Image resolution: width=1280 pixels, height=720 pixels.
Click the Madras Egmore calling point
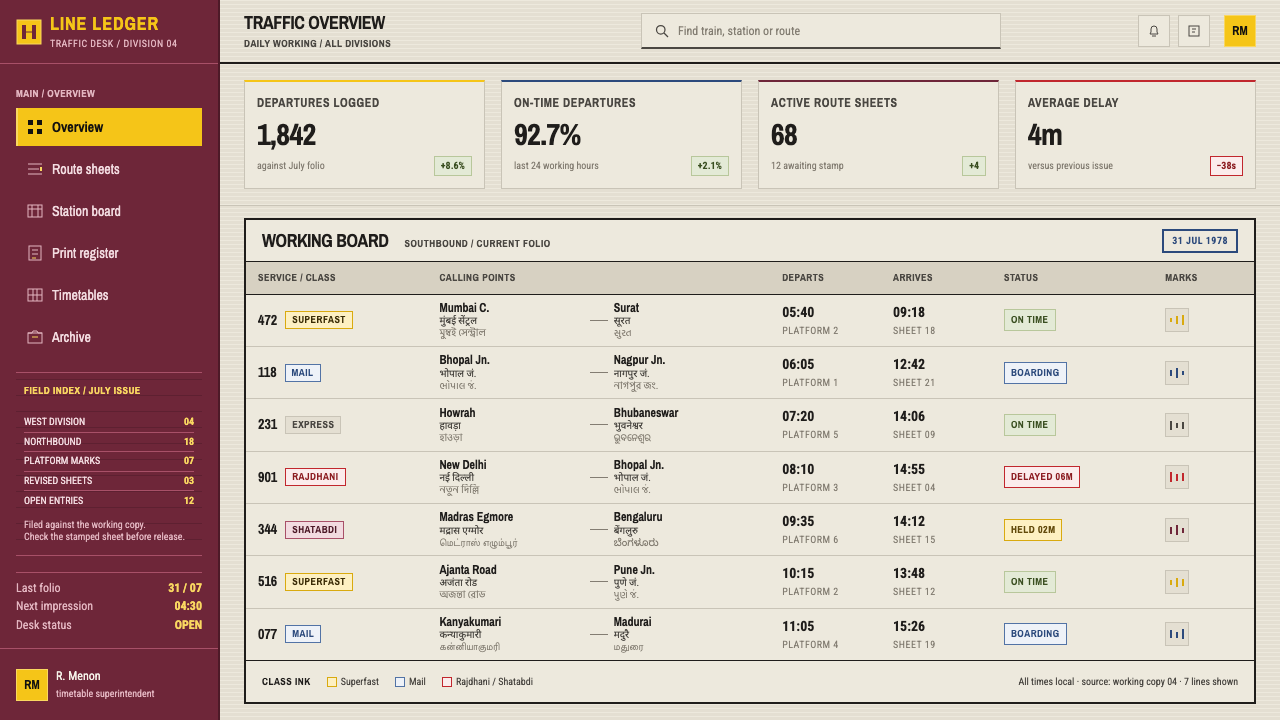pos(476,517)
